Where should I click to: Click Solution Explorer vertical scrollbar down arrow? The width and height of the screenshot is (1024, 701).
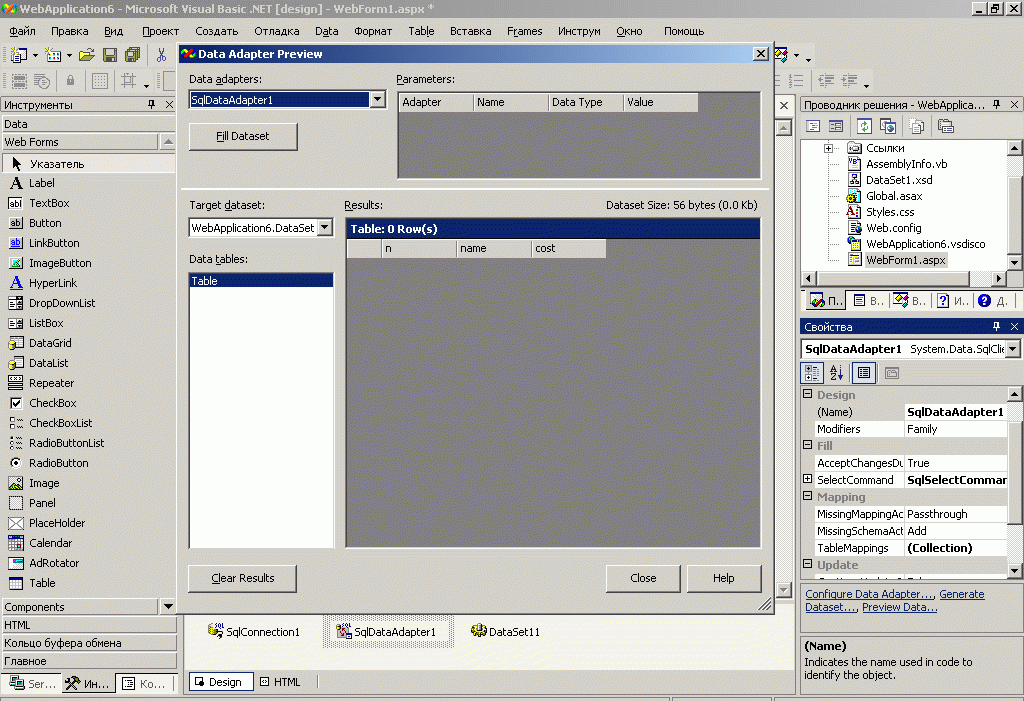click(x=1014, y=262)
